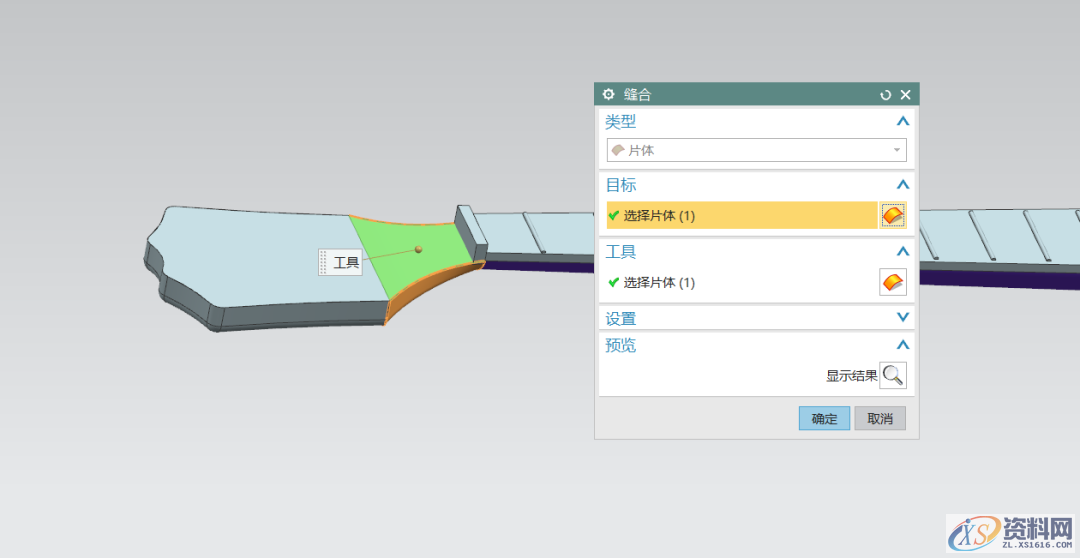Collapse the 预览 section

click(x=903, y=344)
